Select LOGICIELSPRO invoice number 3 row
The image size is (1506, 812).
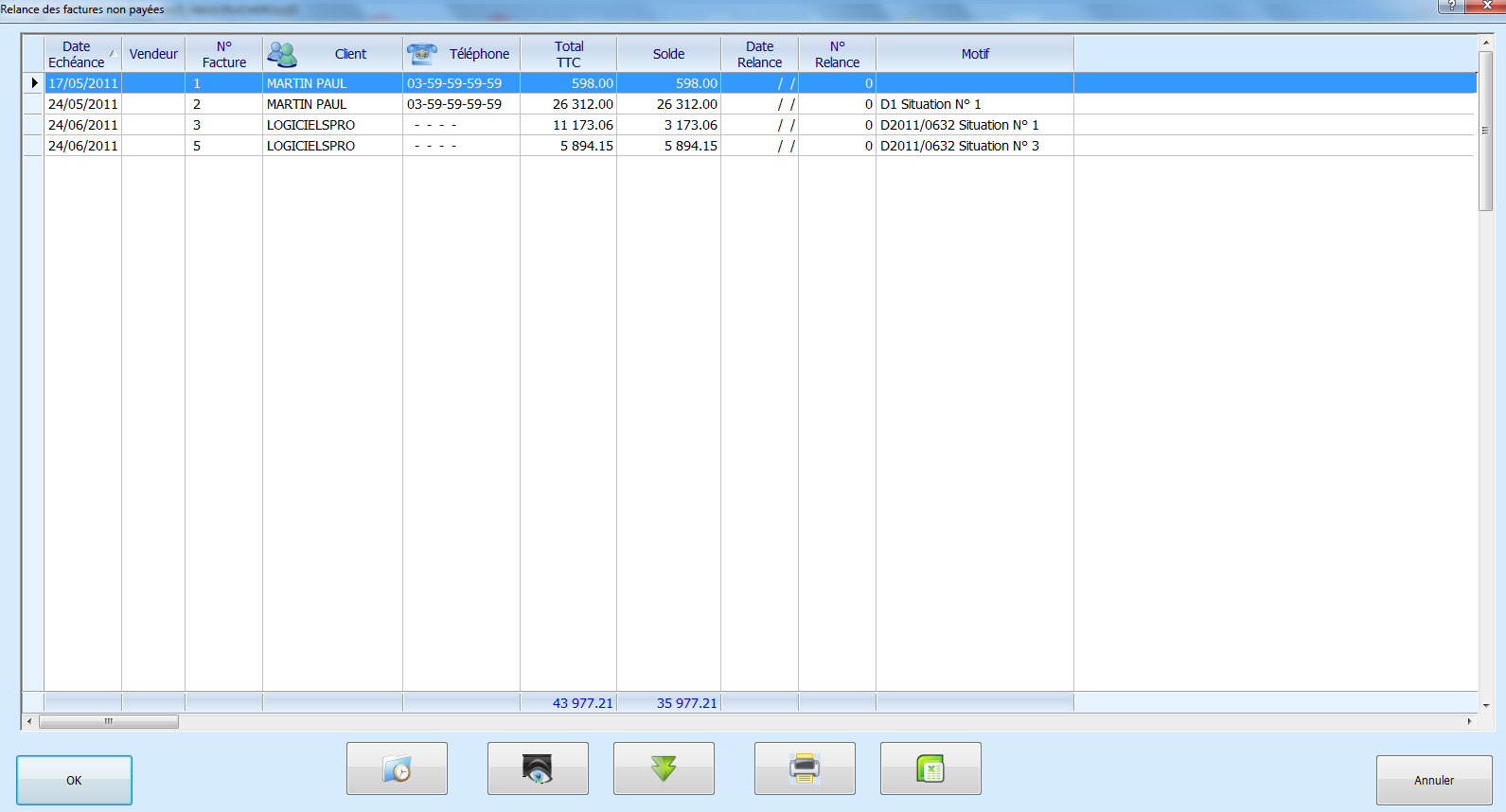point(310,125)
